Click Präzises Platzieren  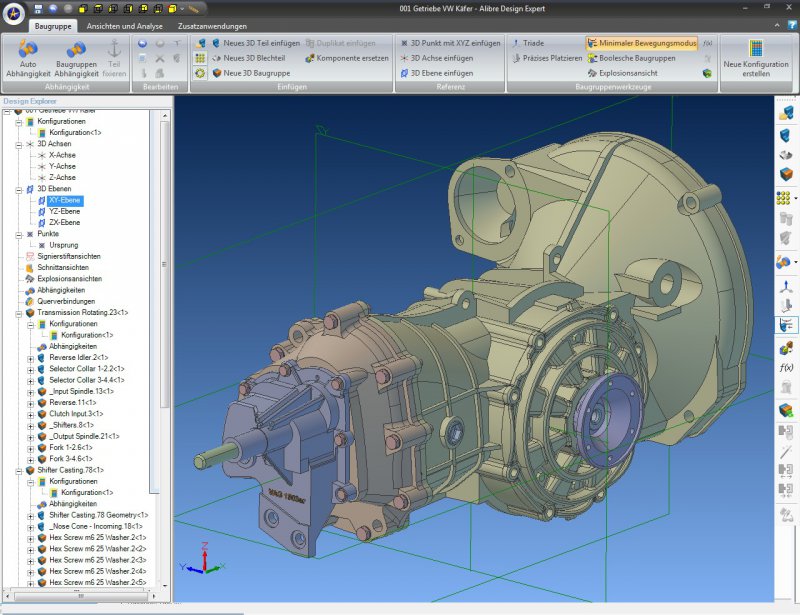(546, 58)
